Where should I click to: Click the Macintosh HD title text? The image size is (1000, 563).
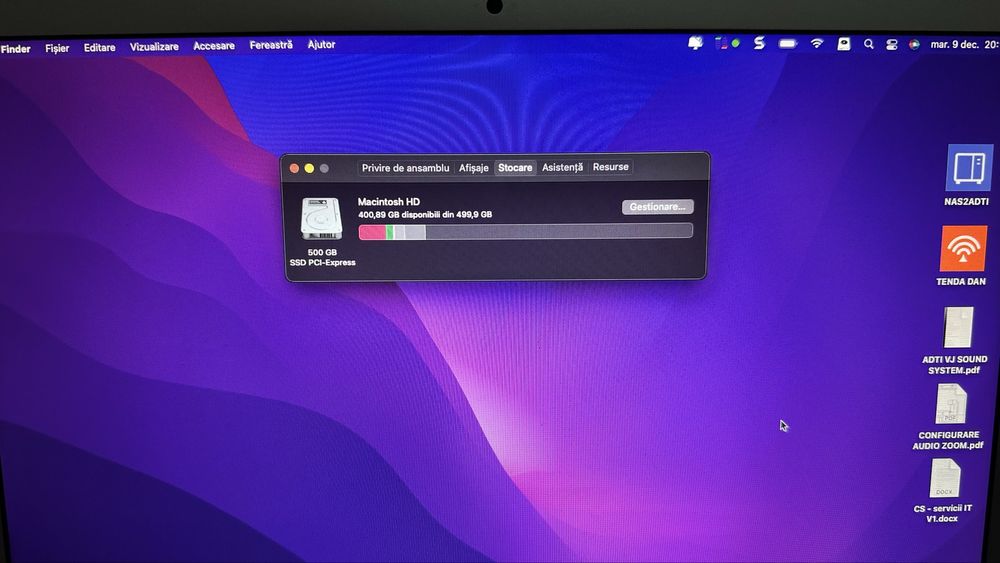389,201
